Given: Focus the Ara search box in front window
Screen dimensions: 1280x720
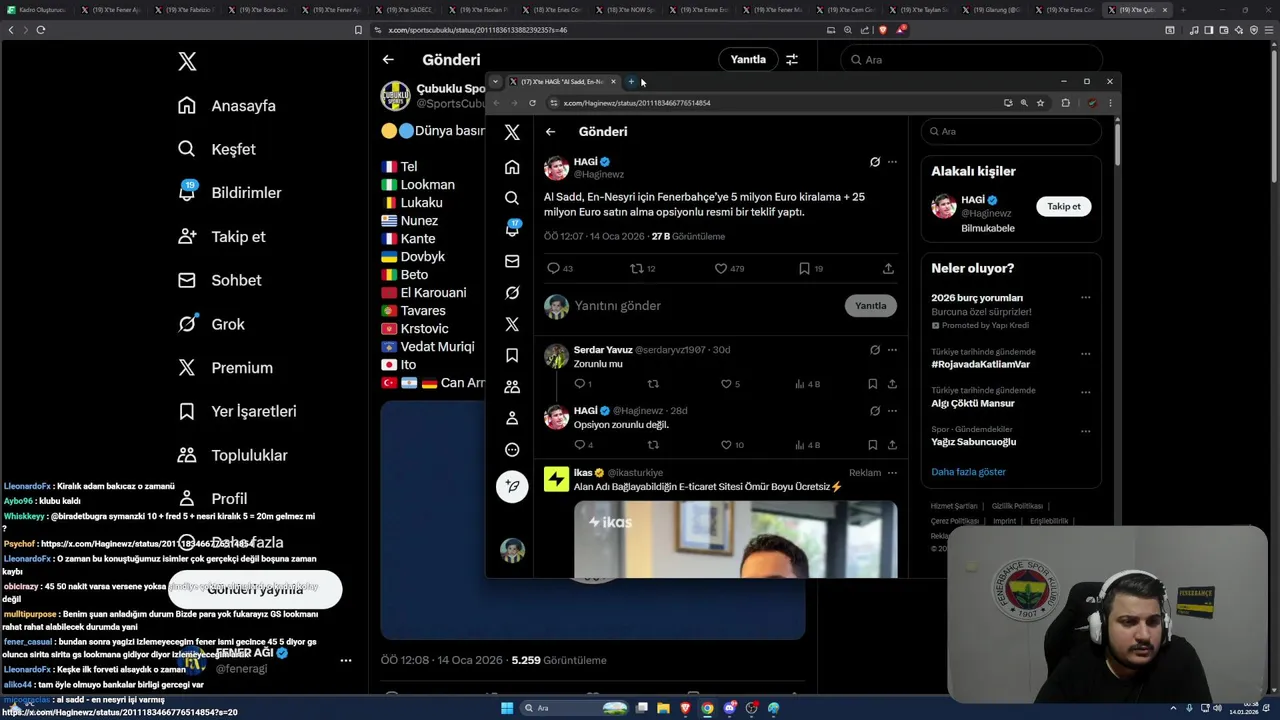Looking at the screenshot, I should tap(1011, 131).
